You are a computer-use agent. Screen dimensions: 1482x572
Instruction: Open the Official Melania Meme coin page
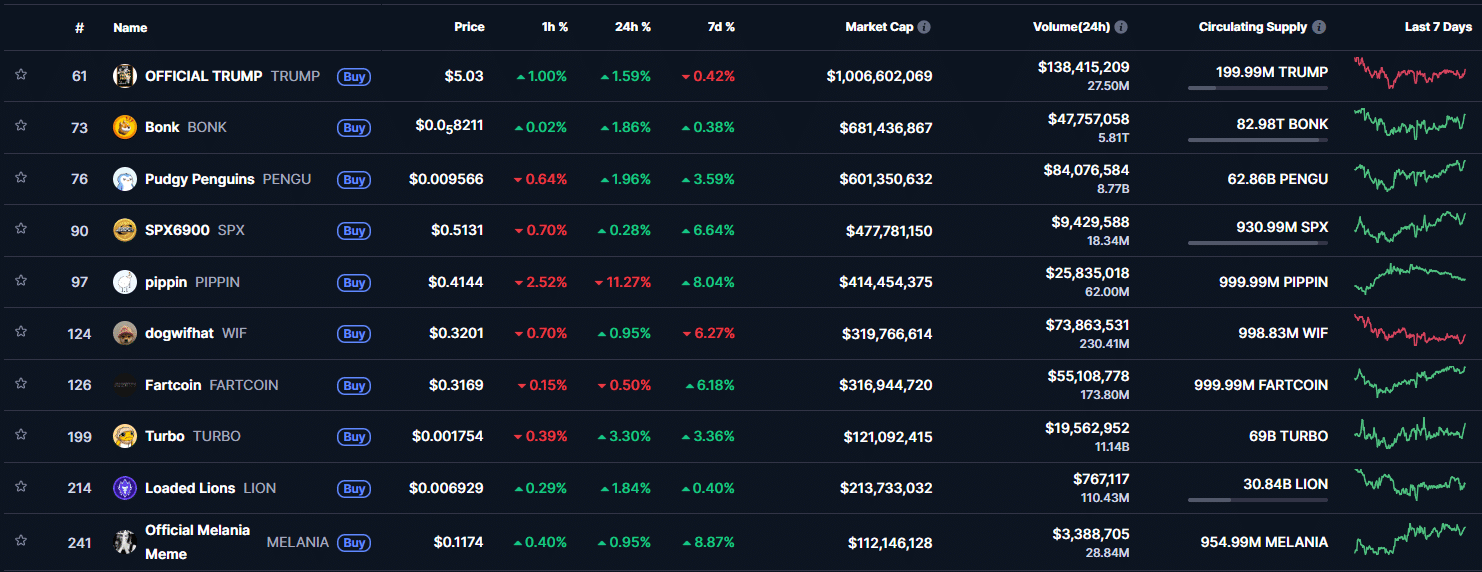(197, 541)
